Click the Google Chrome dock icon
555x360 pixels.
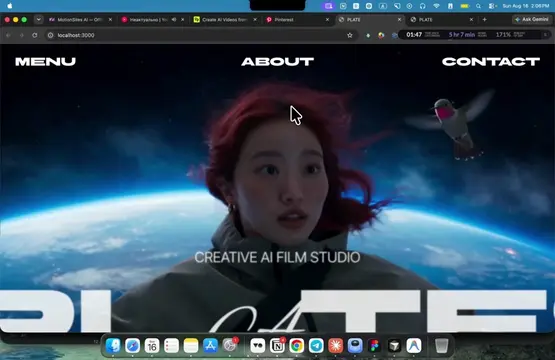(x=297, y=345)
